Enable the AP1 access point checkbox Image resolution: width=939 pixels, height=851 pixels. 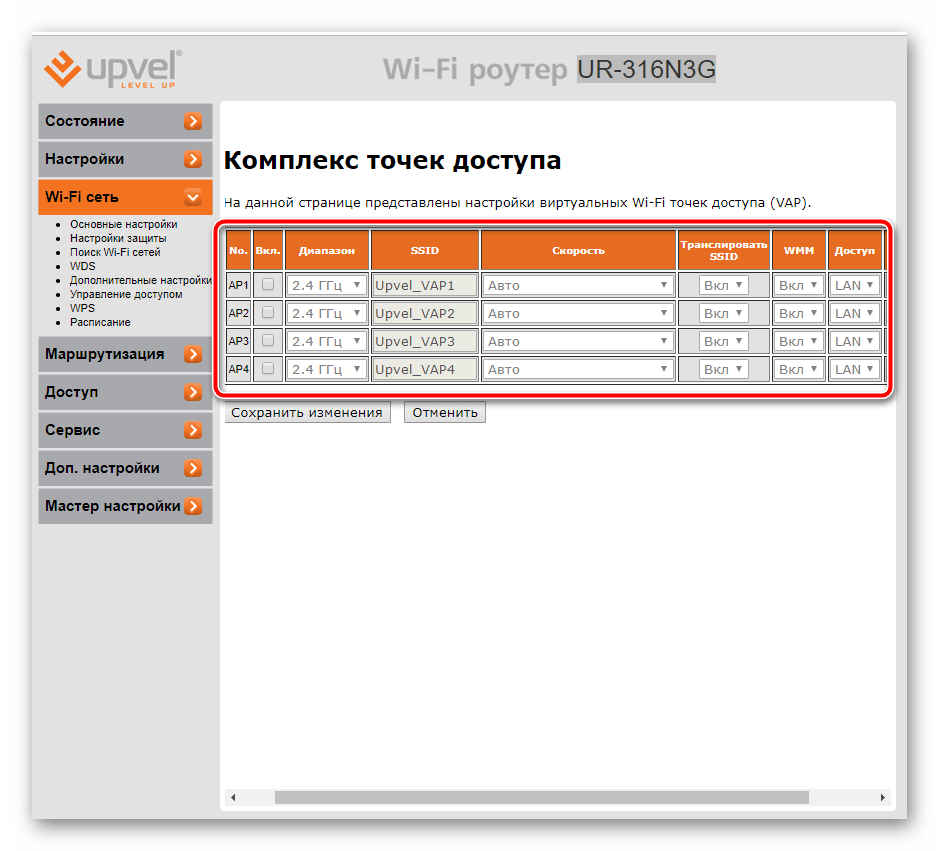[x=268, y=285]
